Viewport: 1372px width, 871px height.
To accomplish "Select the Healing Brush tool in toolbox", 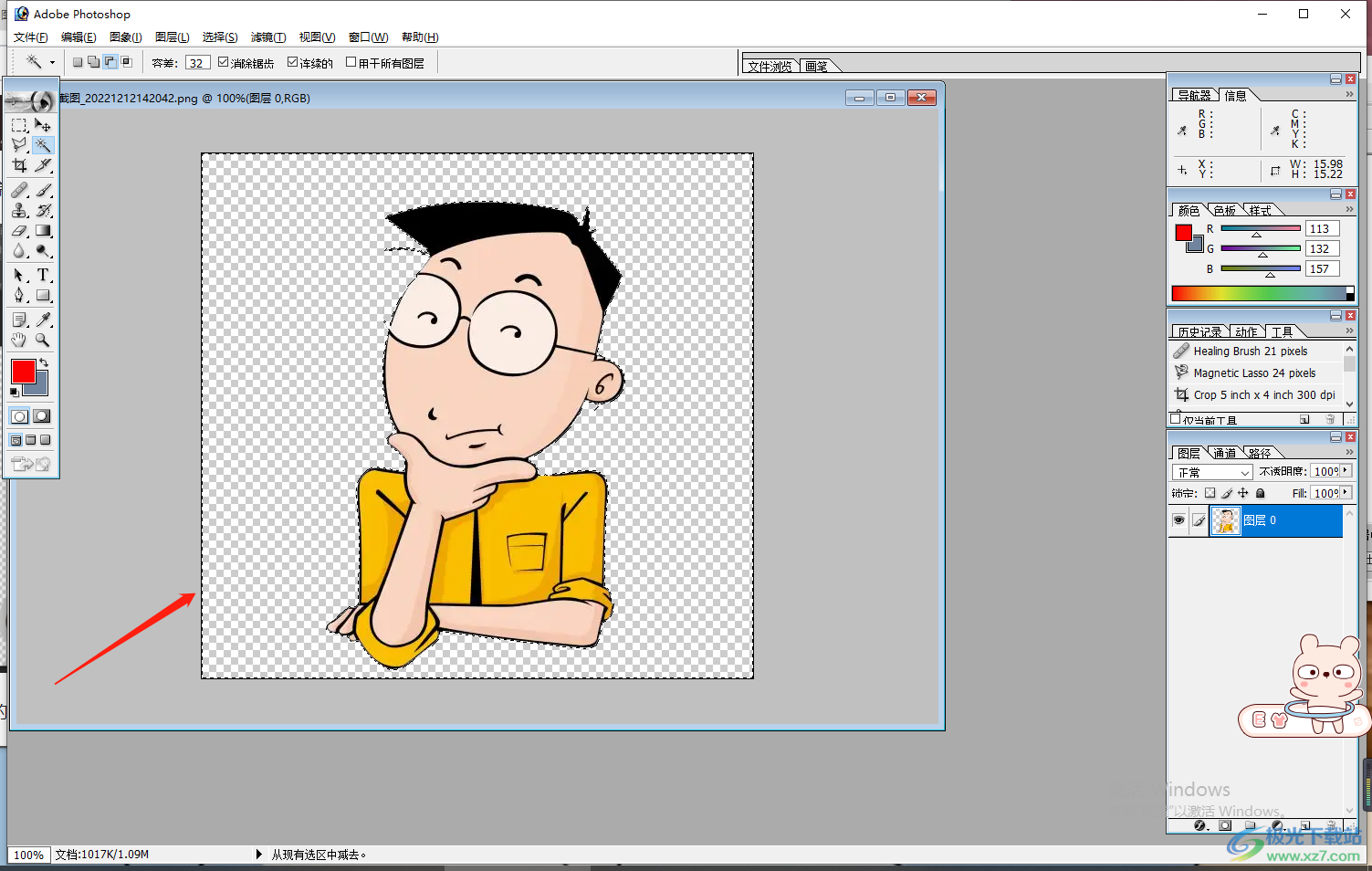I will [x=19, y=190].
